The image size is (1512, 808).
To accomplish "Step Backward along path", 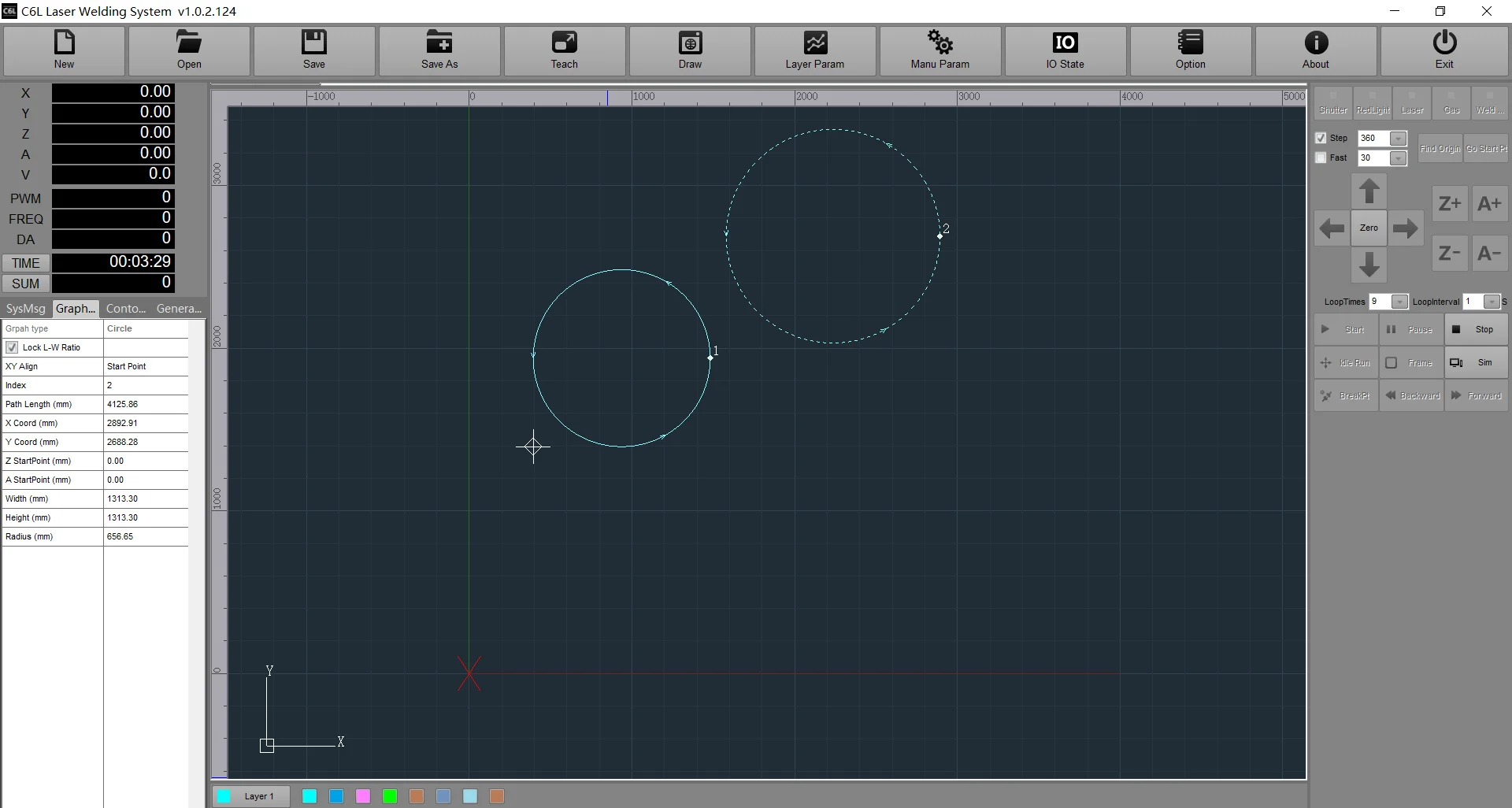I will tap(1411, 395).
